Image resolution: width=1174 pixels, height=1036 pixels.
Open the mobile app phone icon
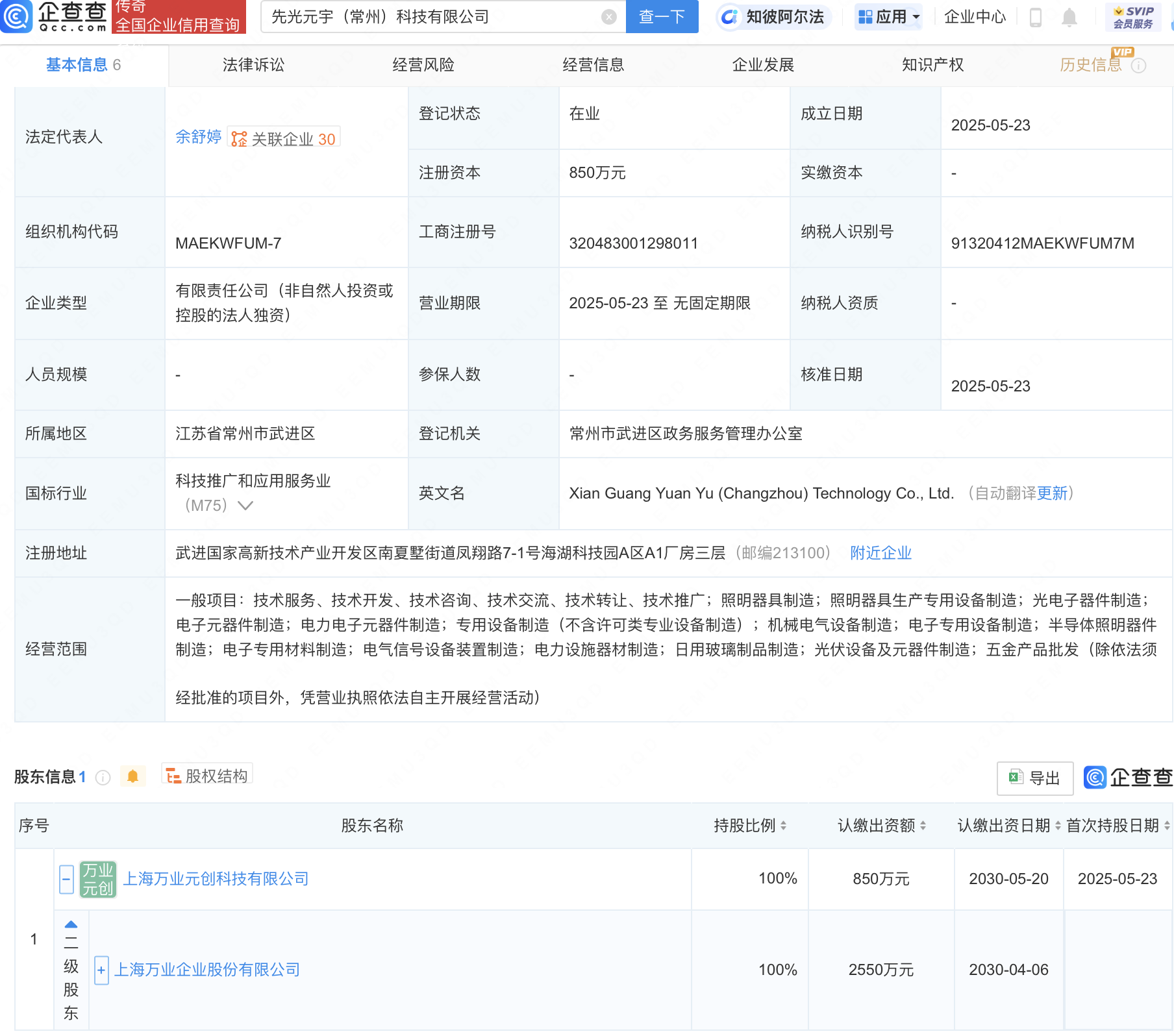(x=1036, y=18)
